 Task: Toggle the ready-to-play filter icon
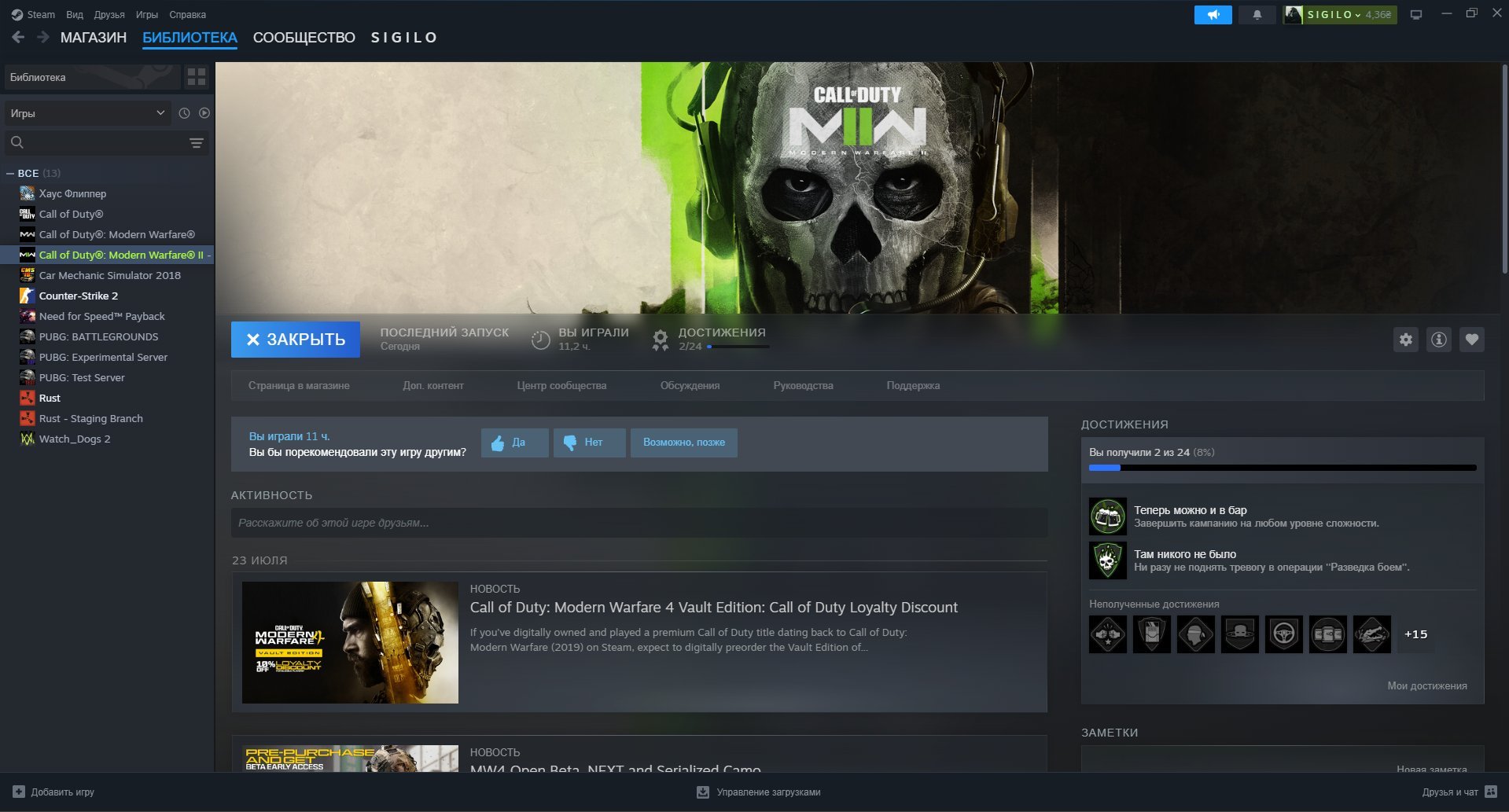point(204,113)
